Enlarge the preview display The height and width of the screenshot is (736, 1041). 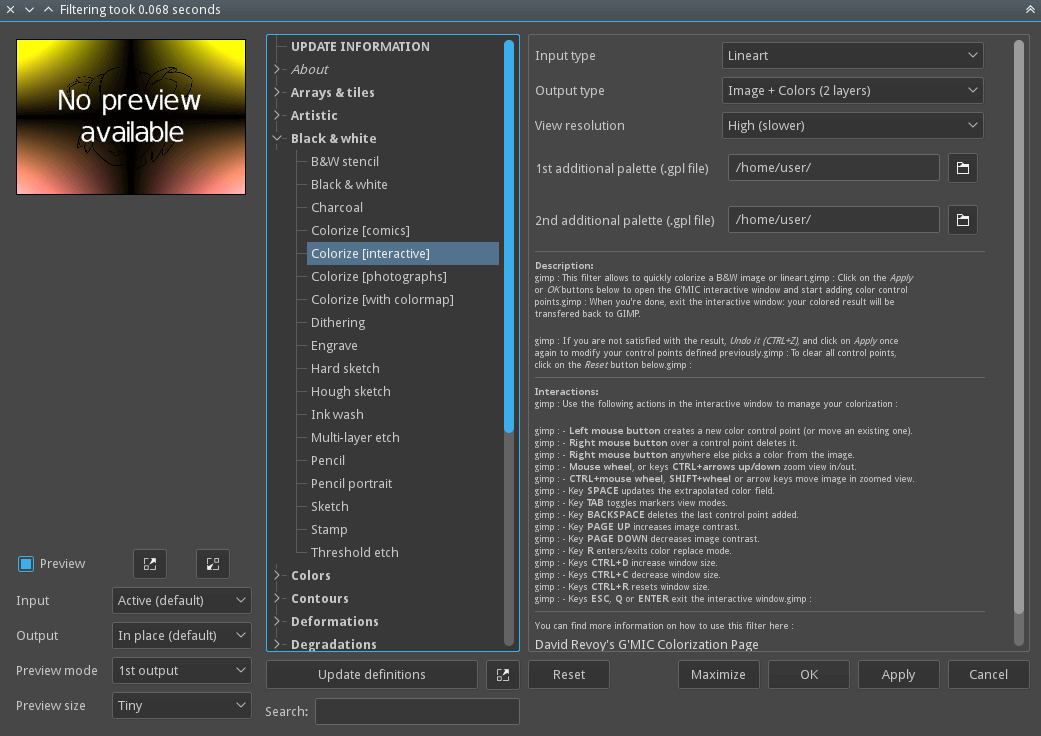click(148, 564)
